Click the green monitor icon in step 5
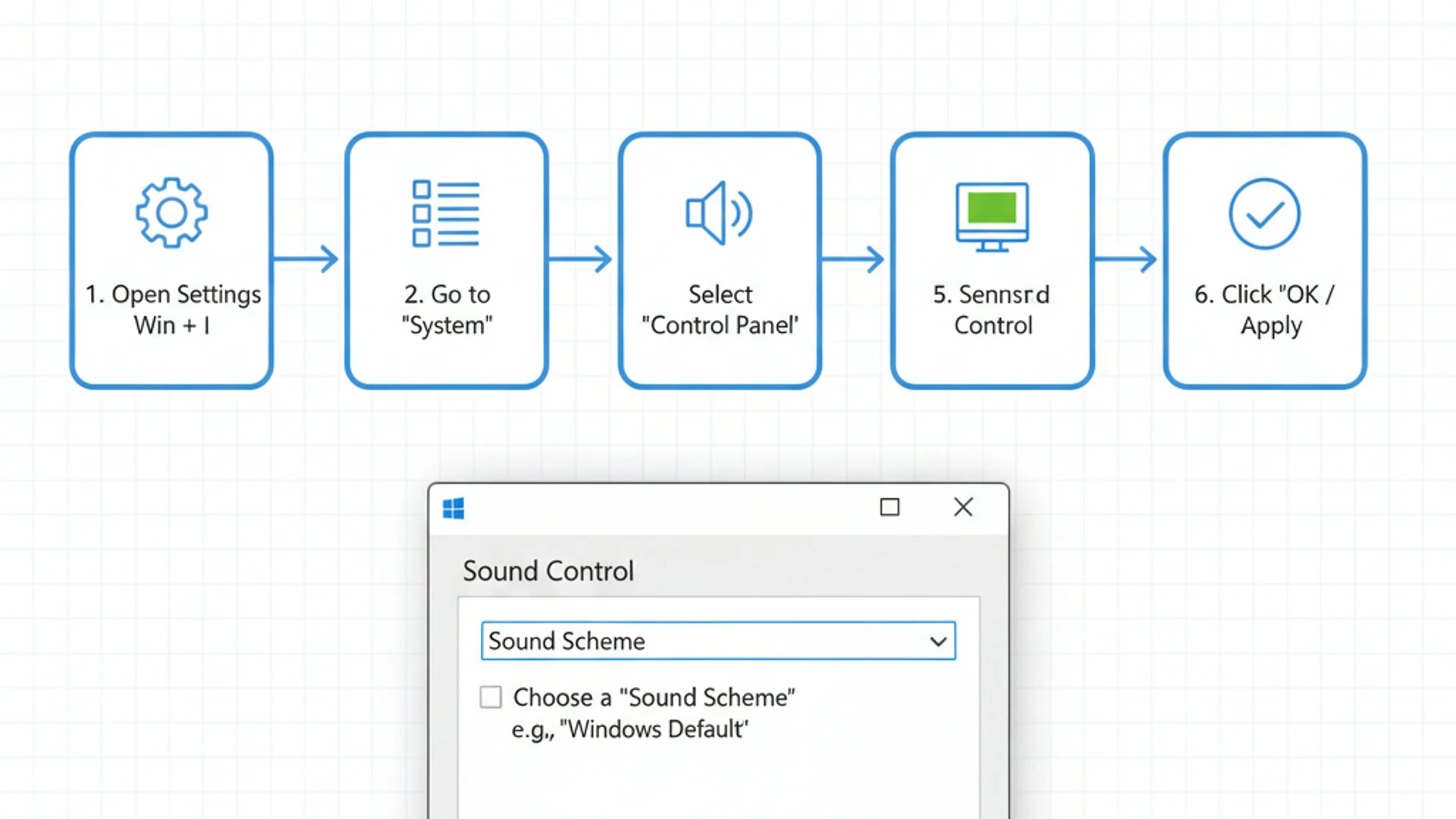The width and height of the screenshot is (1456, 819). point(992,217)
